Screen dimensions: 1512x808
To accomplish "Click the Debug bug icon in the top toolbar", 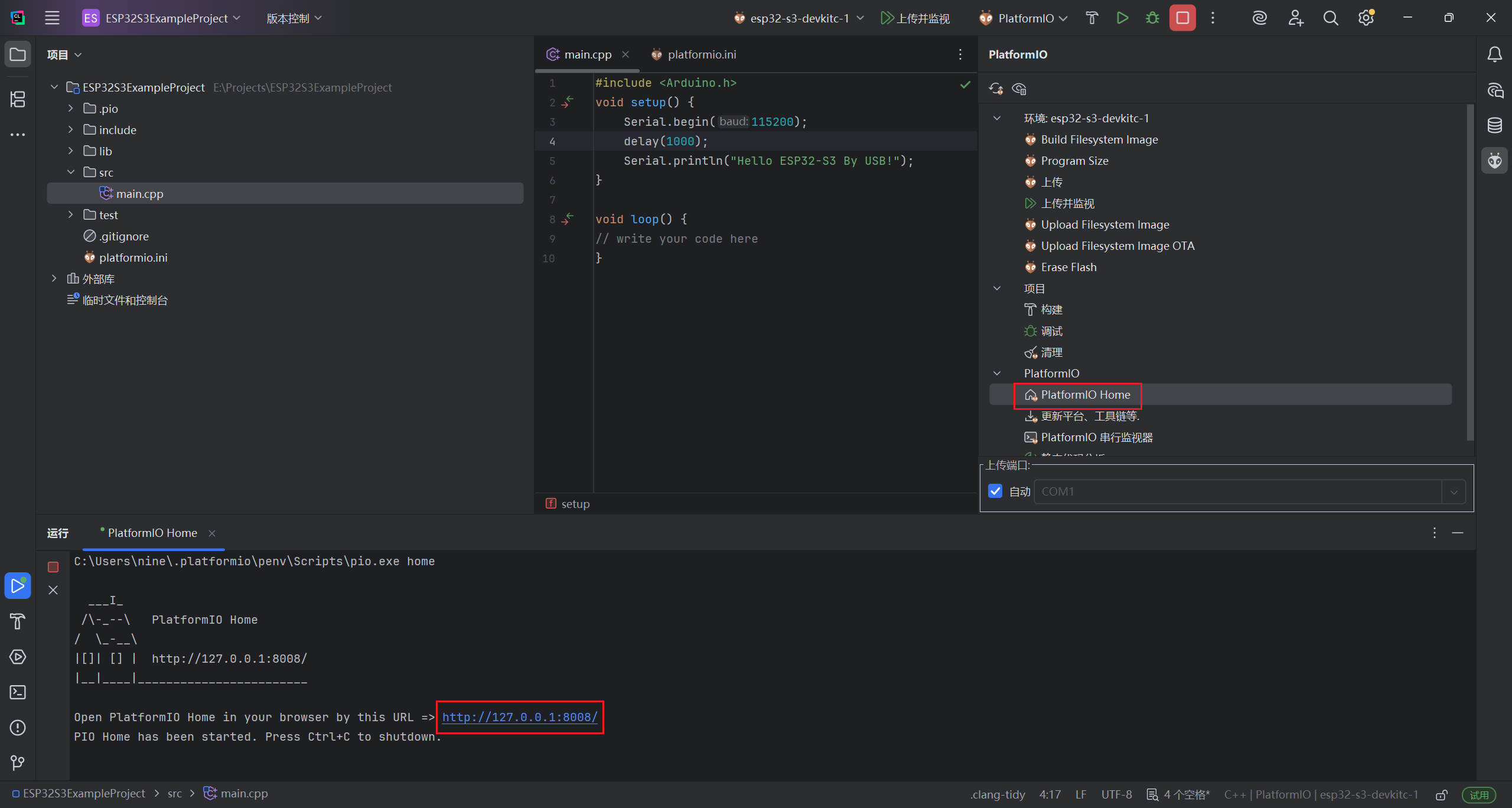I will point(1152,18).
